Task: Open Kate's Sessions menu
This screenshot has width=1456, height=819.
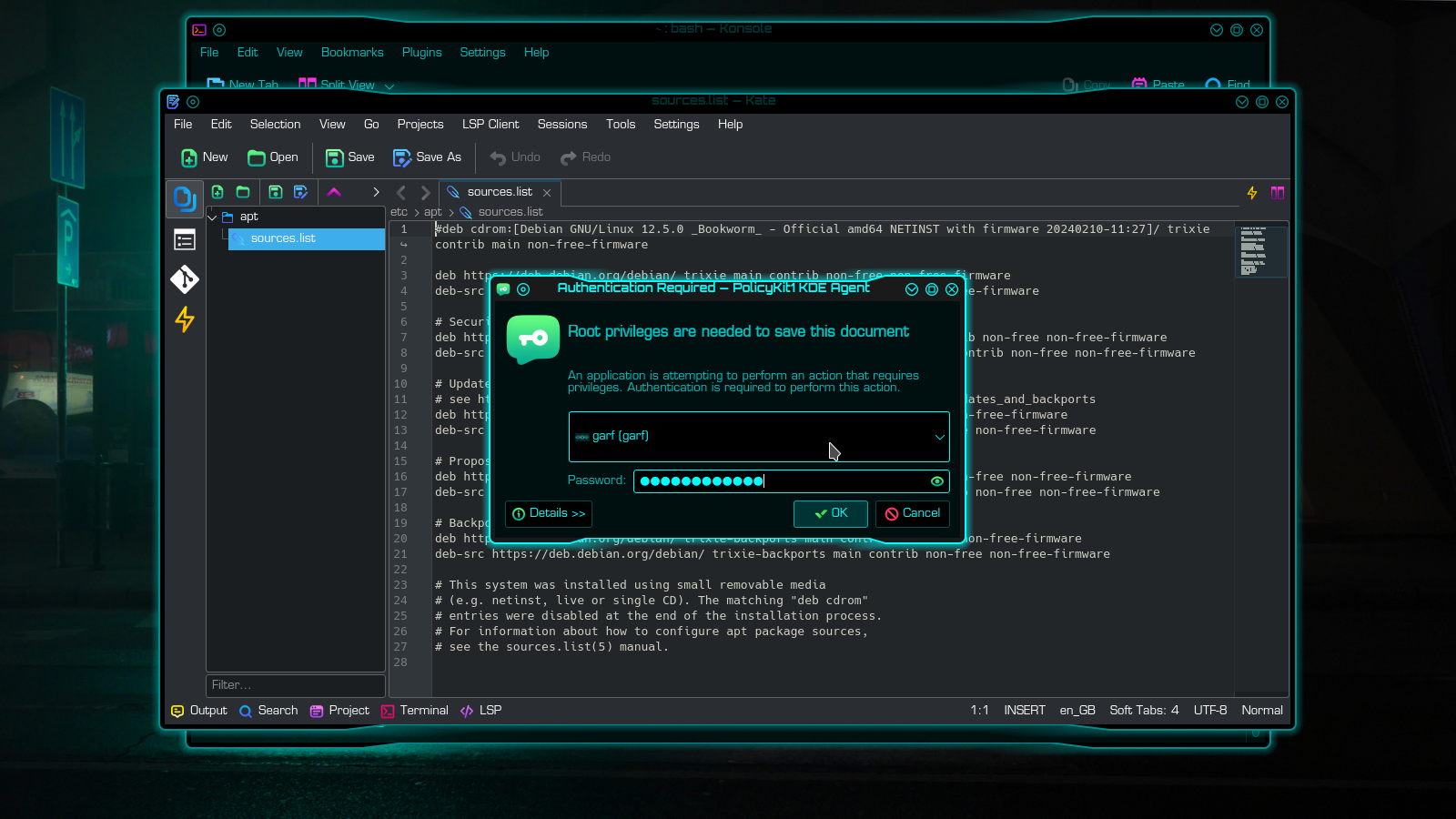Action: [562, 125]
